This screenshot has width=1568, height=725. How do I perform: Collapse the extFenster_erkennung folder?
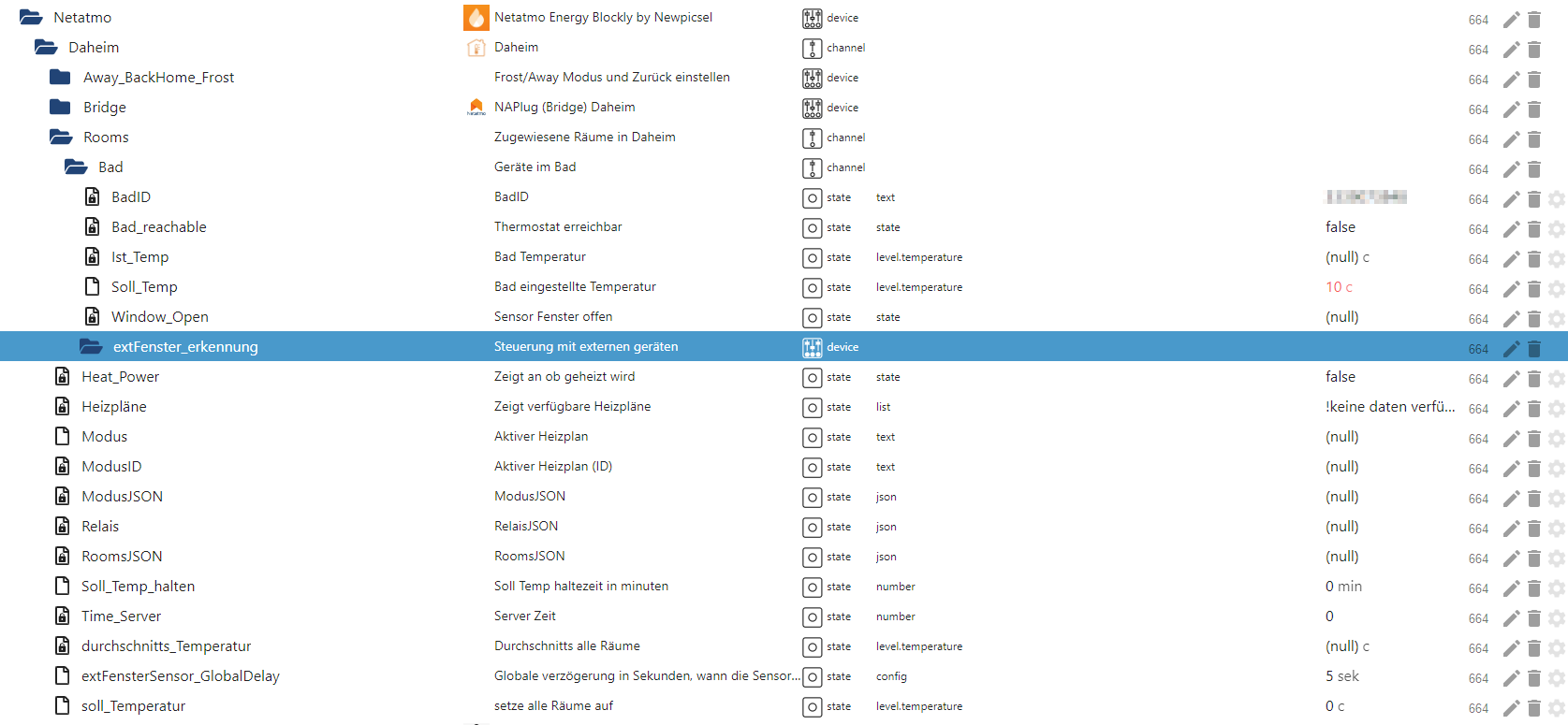91,346
